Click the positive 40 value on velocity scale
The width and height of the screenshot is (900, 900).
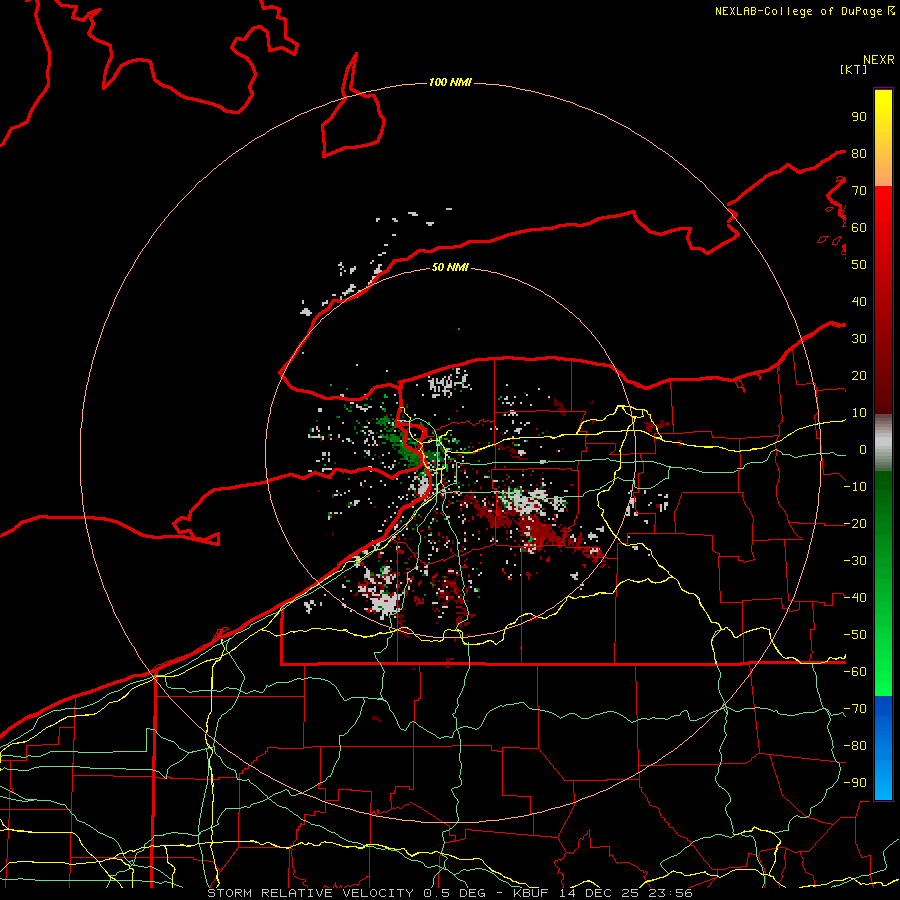coord(859,301)
